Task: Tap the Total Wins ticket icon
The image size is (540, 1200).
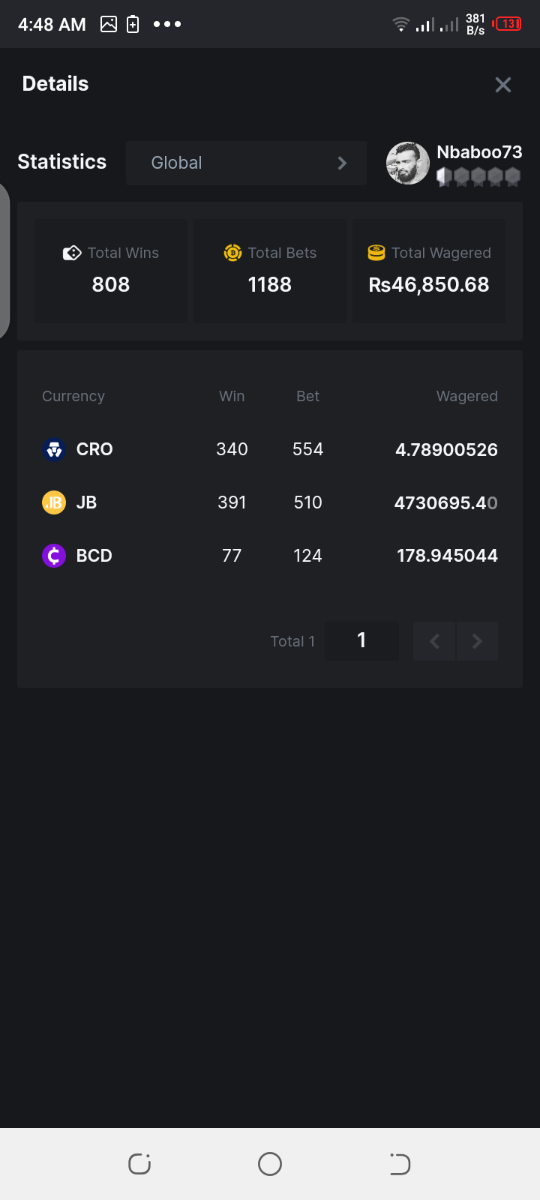Action: click(x=72, y=253)
